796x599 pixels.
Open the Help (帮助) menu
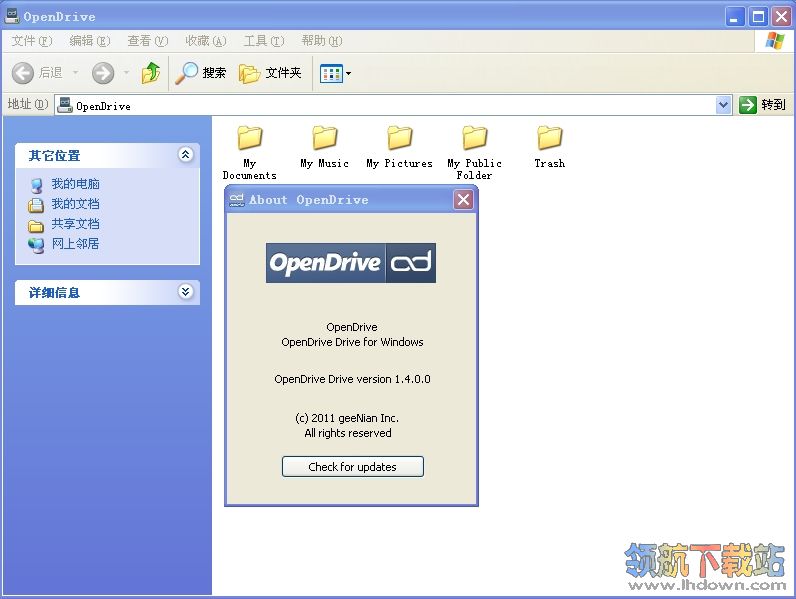coord(322,41)
